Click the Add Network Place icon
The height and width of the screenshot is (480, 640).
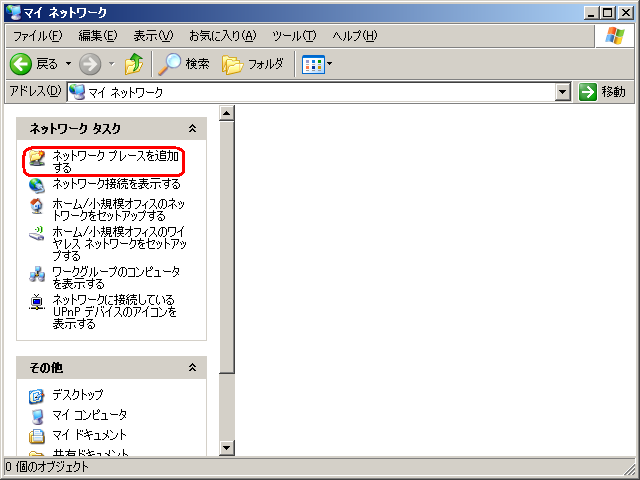(37, 158)
